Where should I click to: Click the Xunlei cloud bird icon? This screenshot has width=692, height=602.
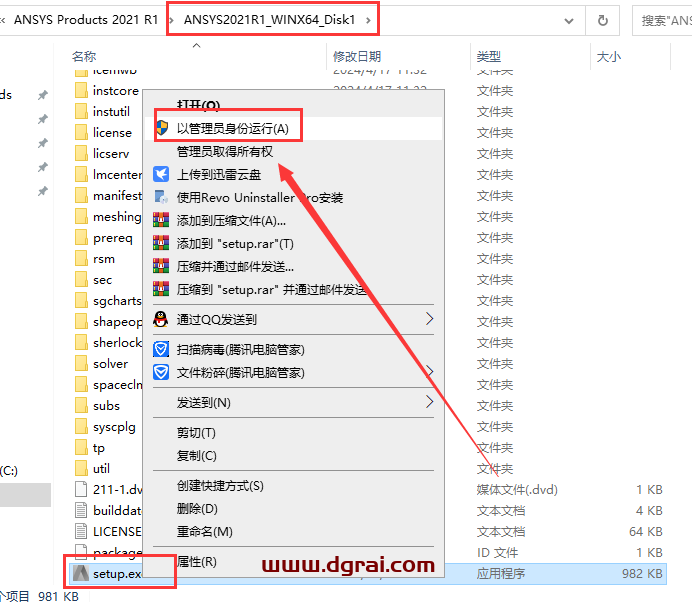161,174
